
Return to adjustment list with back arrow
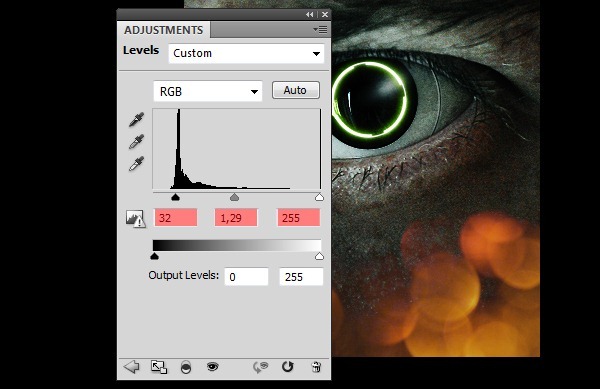tap(132, 367)
